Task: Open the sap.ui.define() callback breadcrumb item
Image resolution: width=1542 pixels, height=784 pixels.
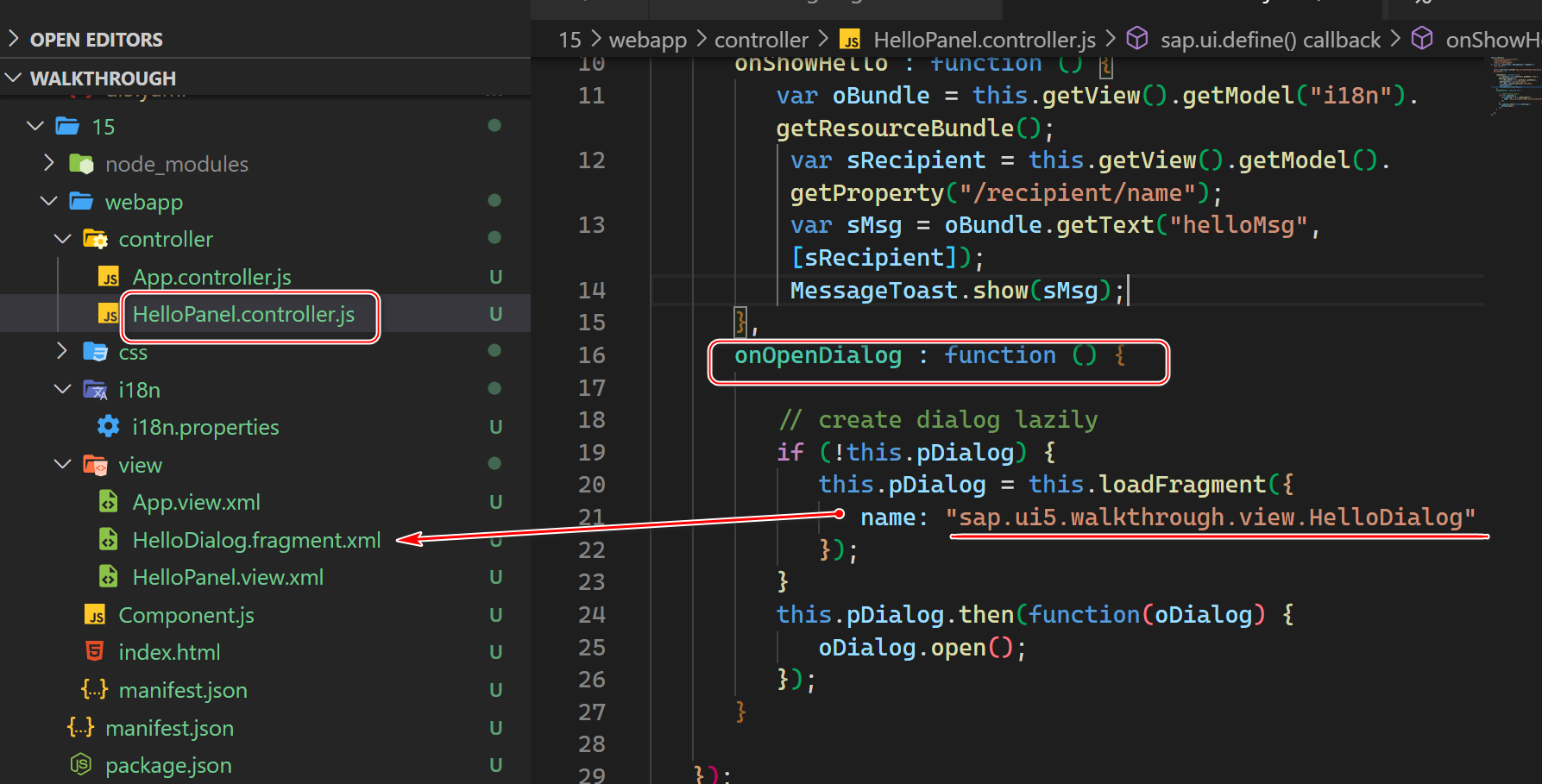Action: click(x=1268, y=39)
